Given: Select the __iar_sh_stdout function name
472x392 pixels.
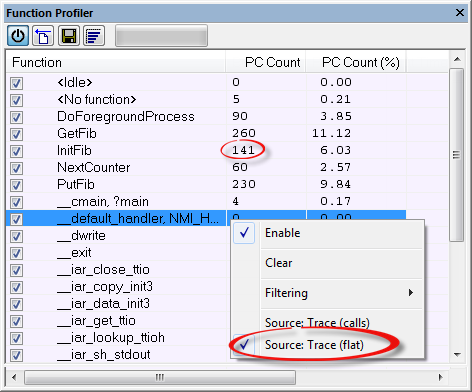Looking at the screenshot, I should coord(104,355).
